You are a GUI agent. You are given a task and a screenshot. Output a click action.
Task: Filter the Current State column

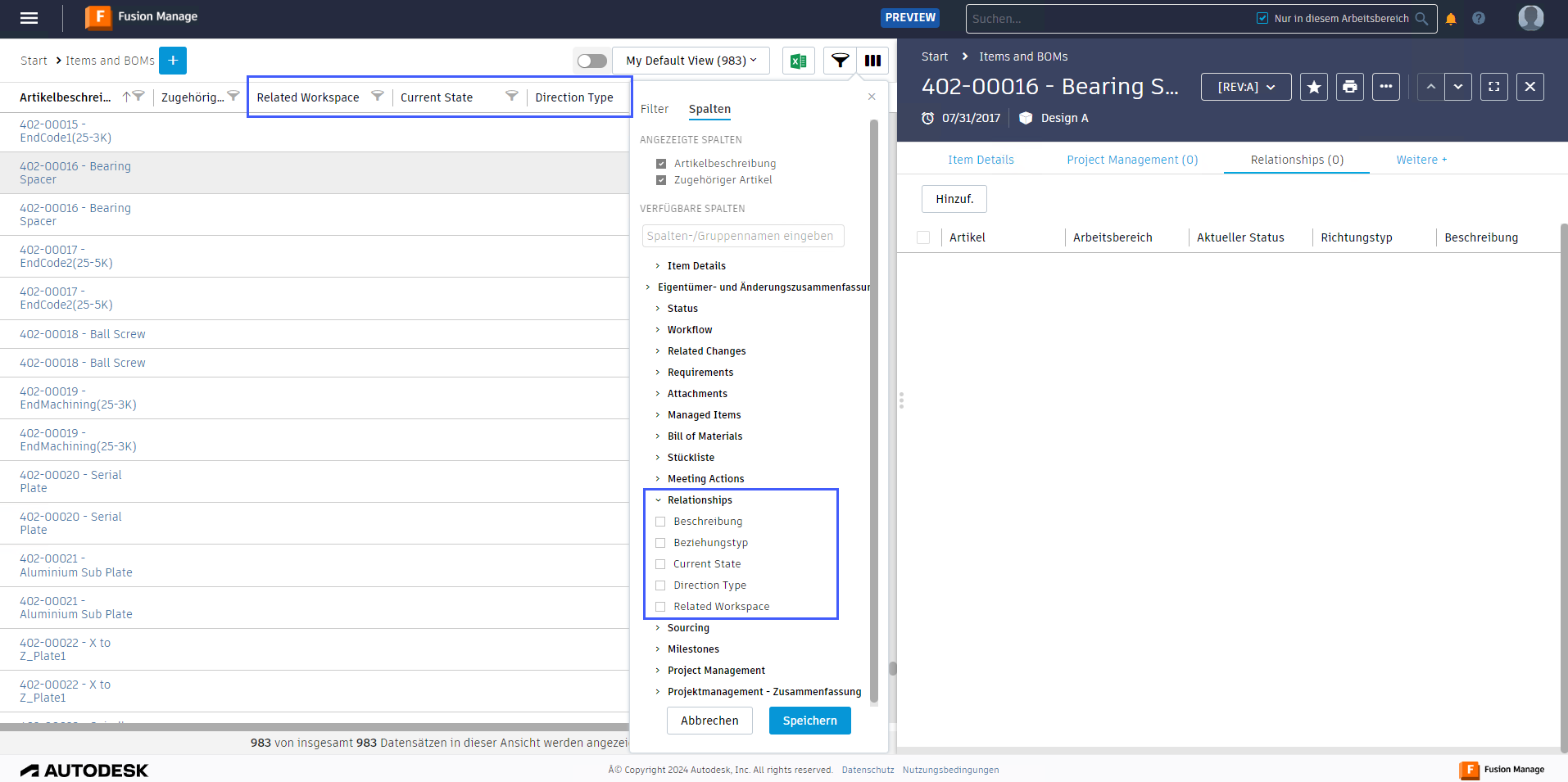tap(512, 96)
